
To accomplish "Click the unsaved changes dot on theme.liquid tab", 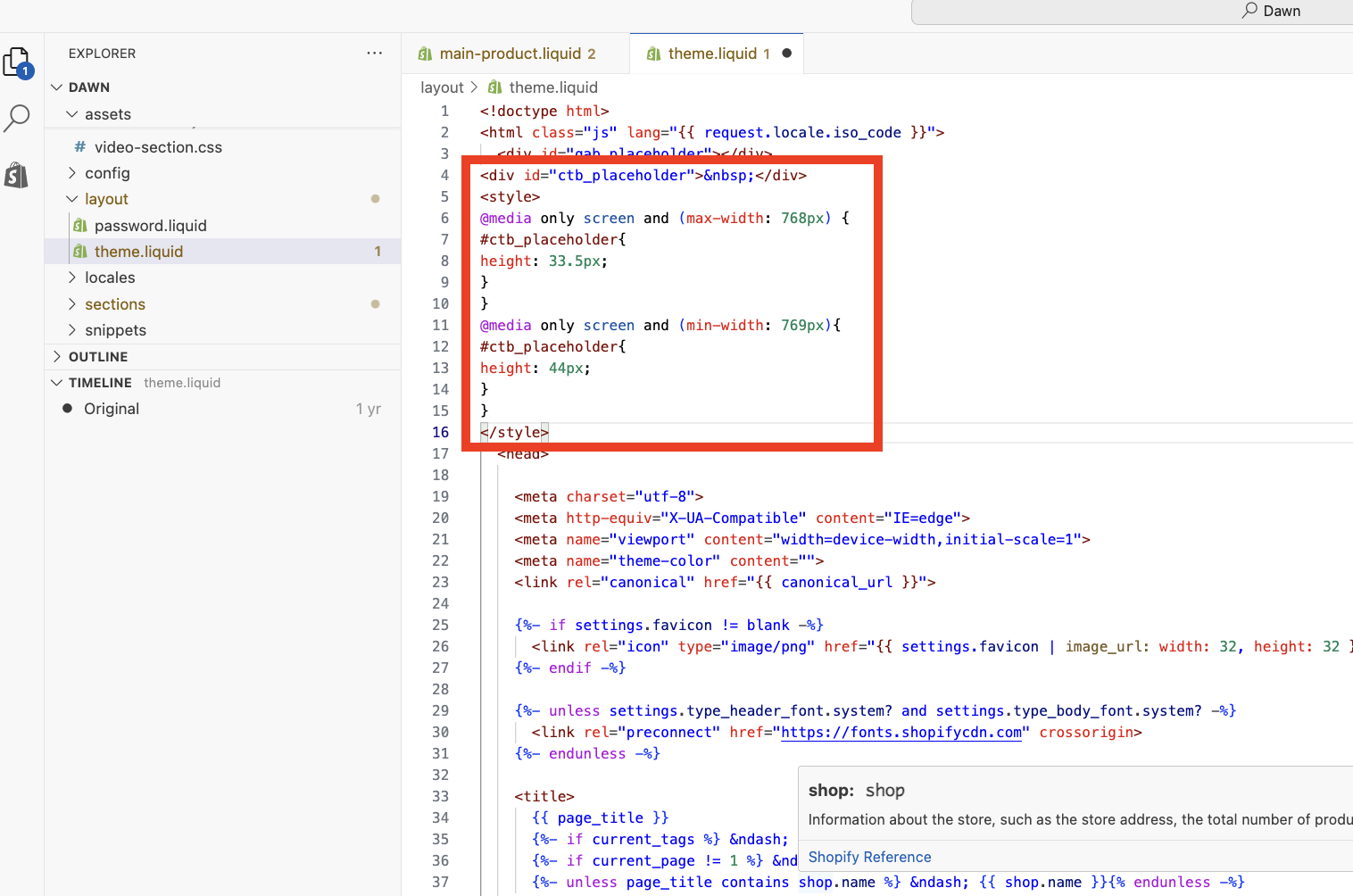I will [x=786, y=54].
